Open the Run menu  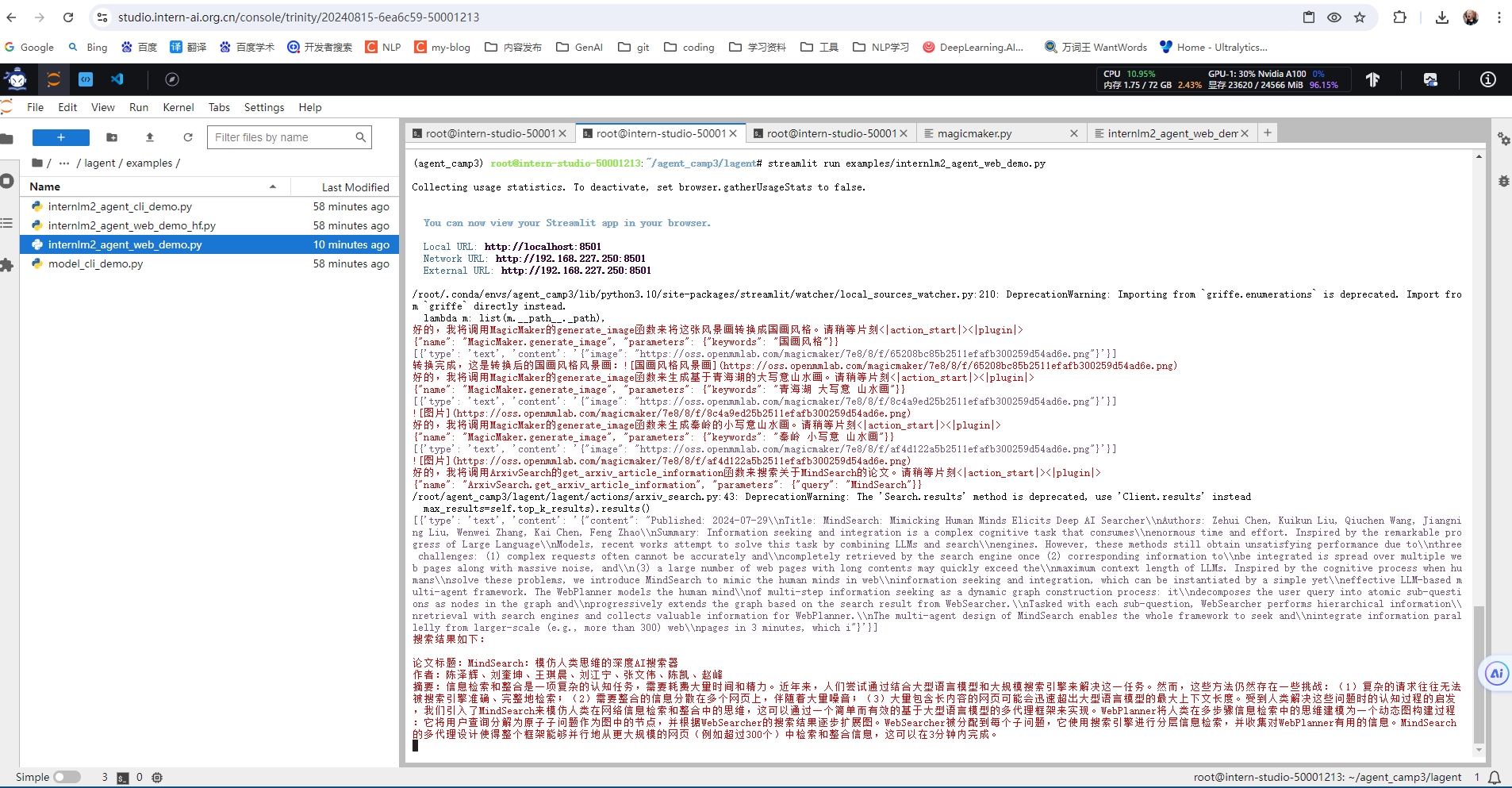139,107
